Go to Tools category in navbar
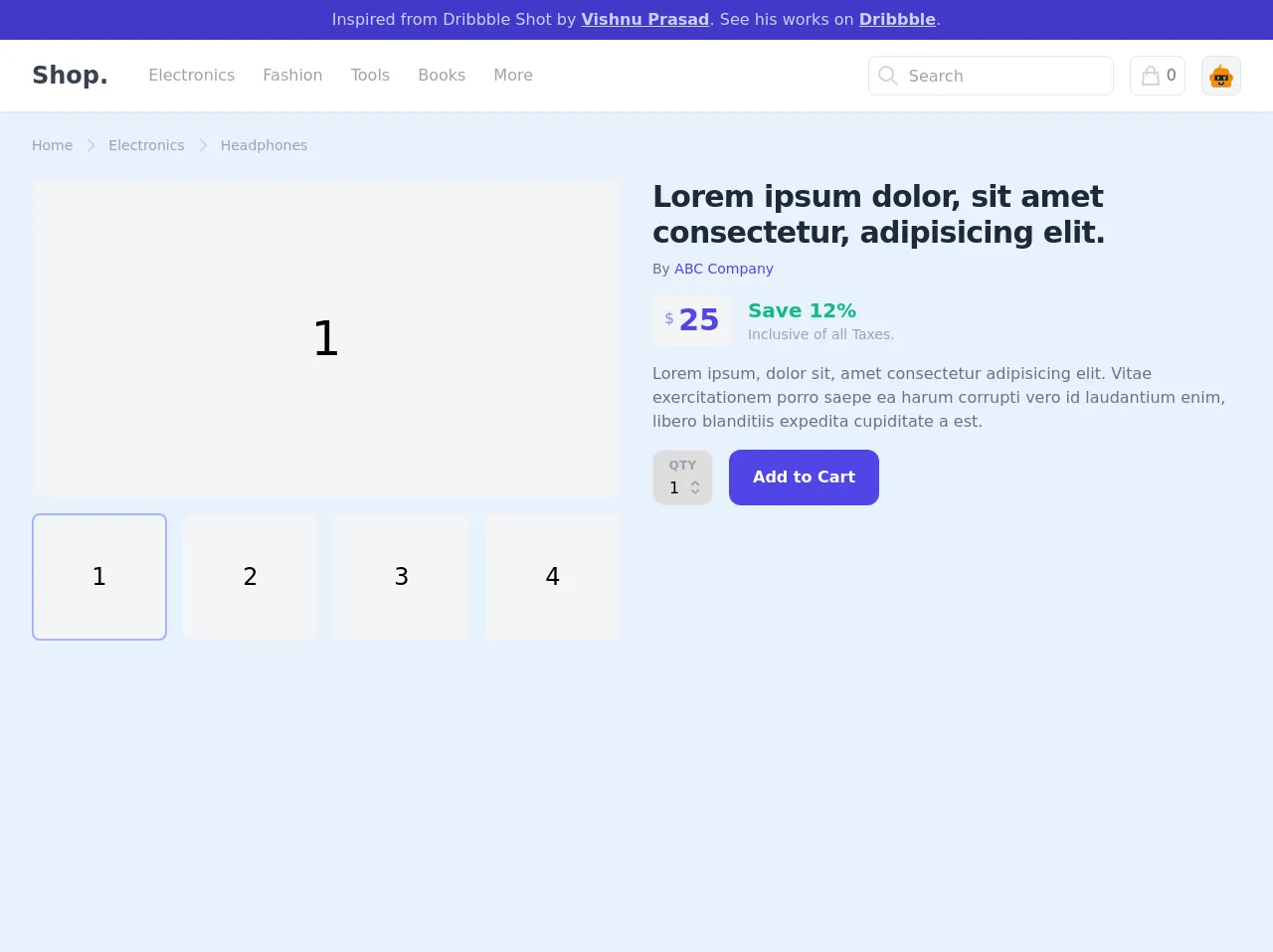The height and width of the screenshot is (952, 1273). tap(370, 76)
